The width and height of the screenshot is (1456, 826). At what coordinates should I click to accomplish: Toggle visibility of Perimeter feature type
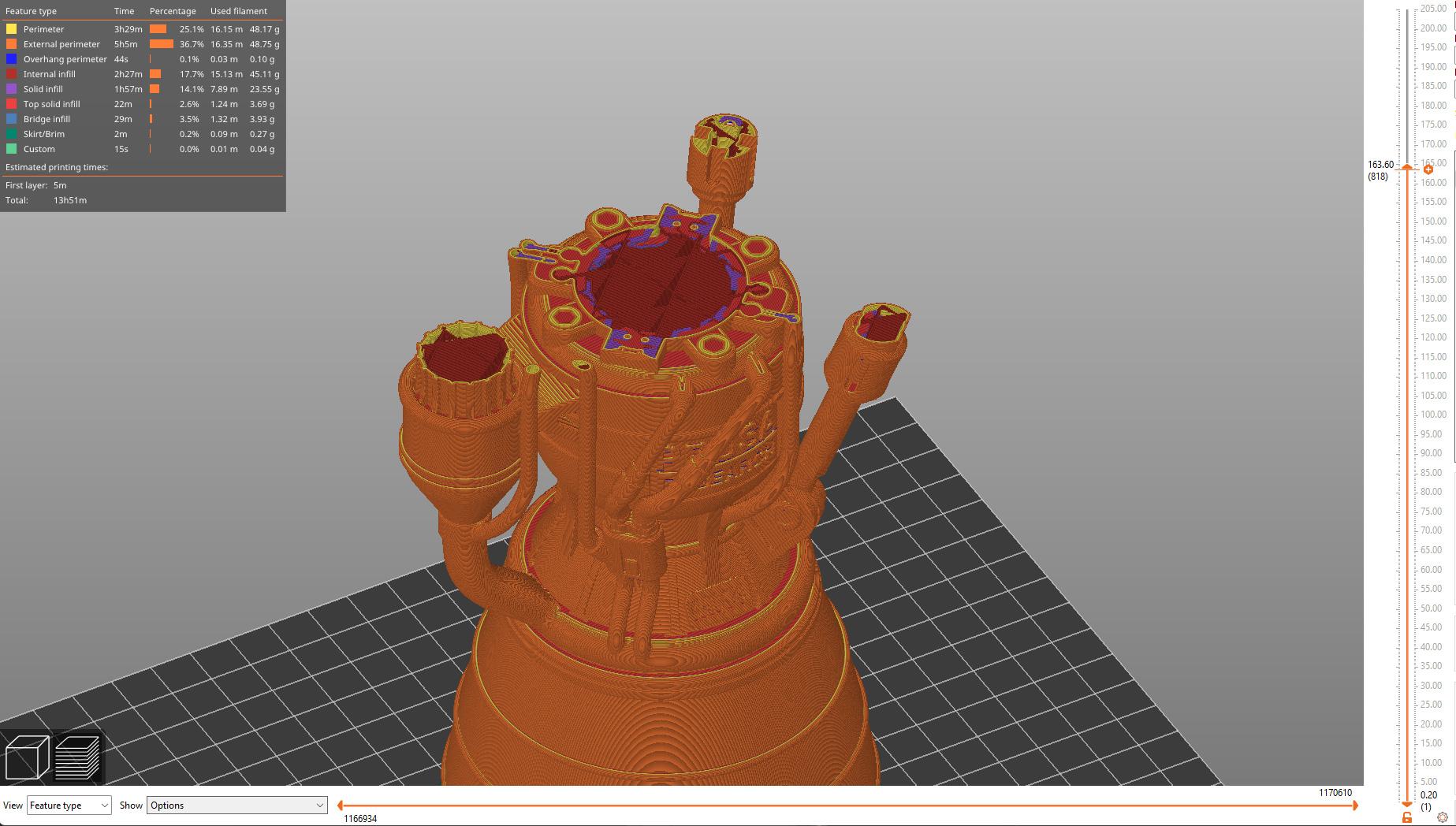pyautogui.click(x=43, y=29)
